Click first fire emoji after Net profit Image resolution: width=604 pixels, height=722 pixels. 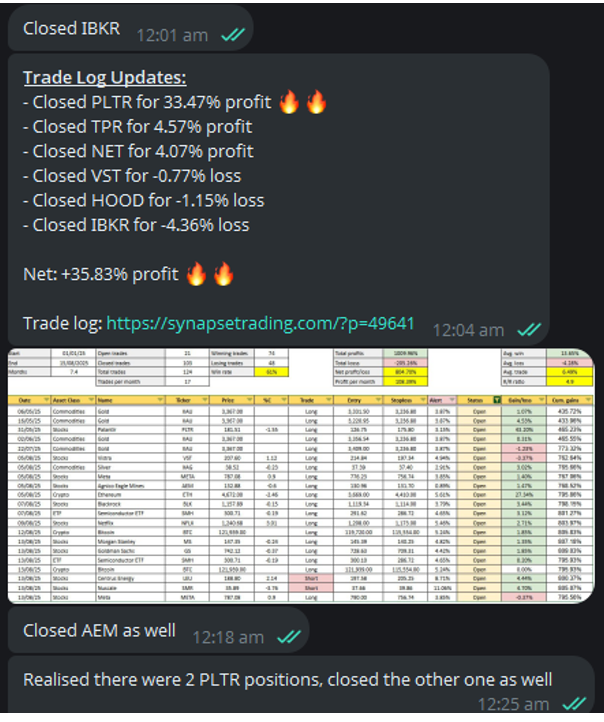197,274
